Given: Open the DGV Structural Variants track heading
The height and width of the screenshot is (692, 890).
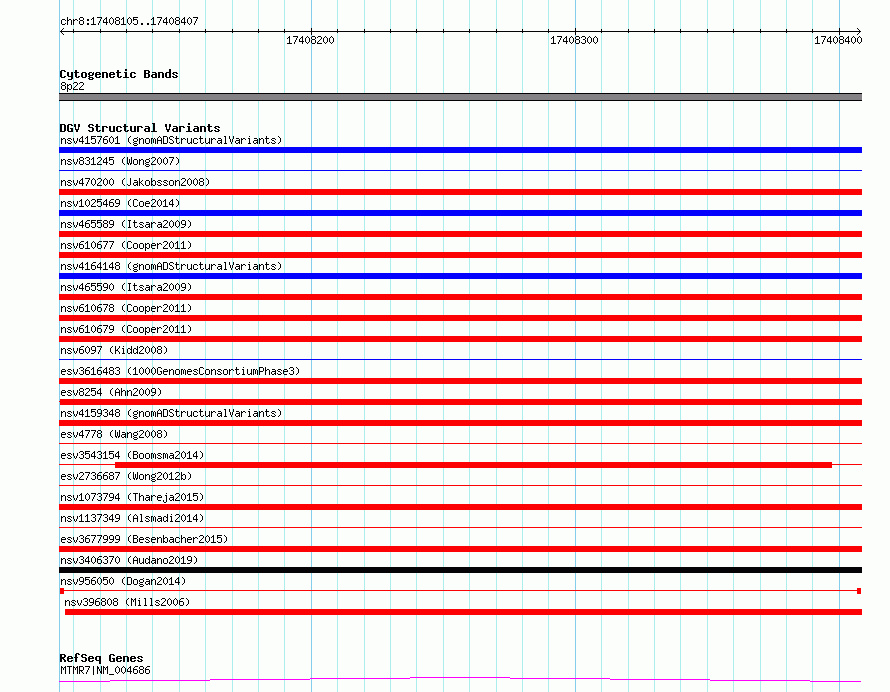Looking at the screenshot, I should pos(140,128).
